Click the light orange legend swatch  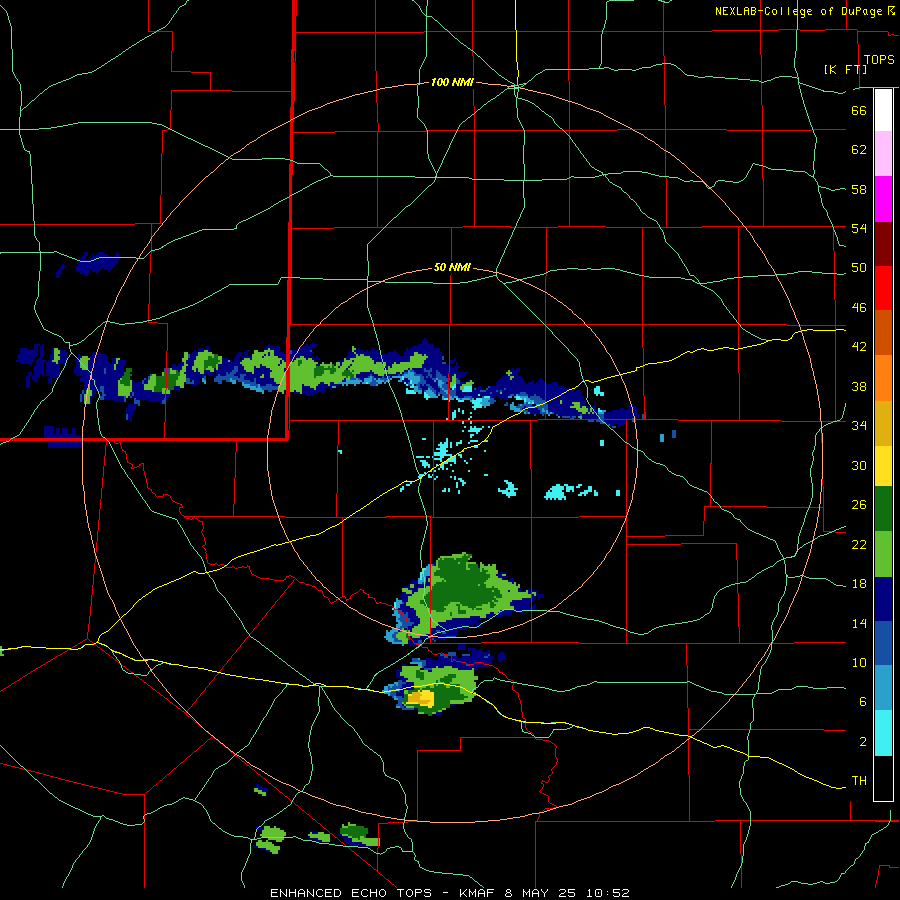(883, 378)
